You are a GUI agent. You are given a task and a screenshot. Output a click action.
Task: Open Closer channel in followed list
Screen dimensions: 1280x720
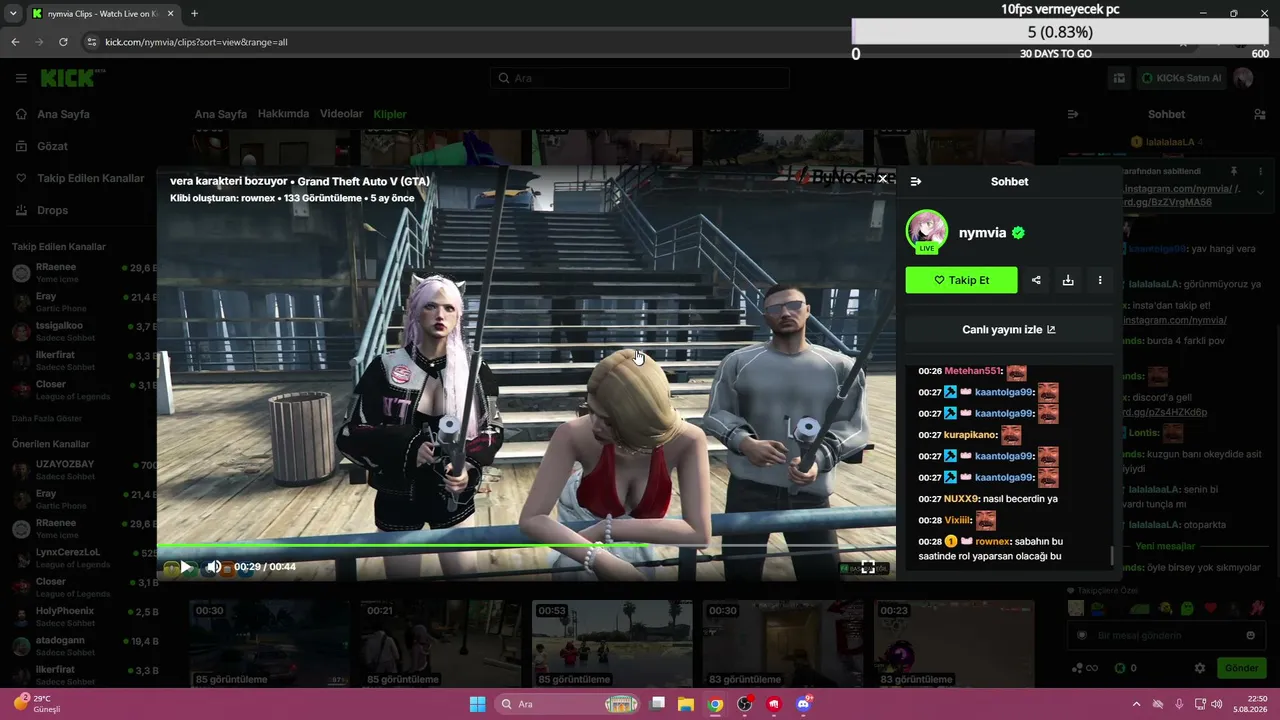(x=84, y=389)
